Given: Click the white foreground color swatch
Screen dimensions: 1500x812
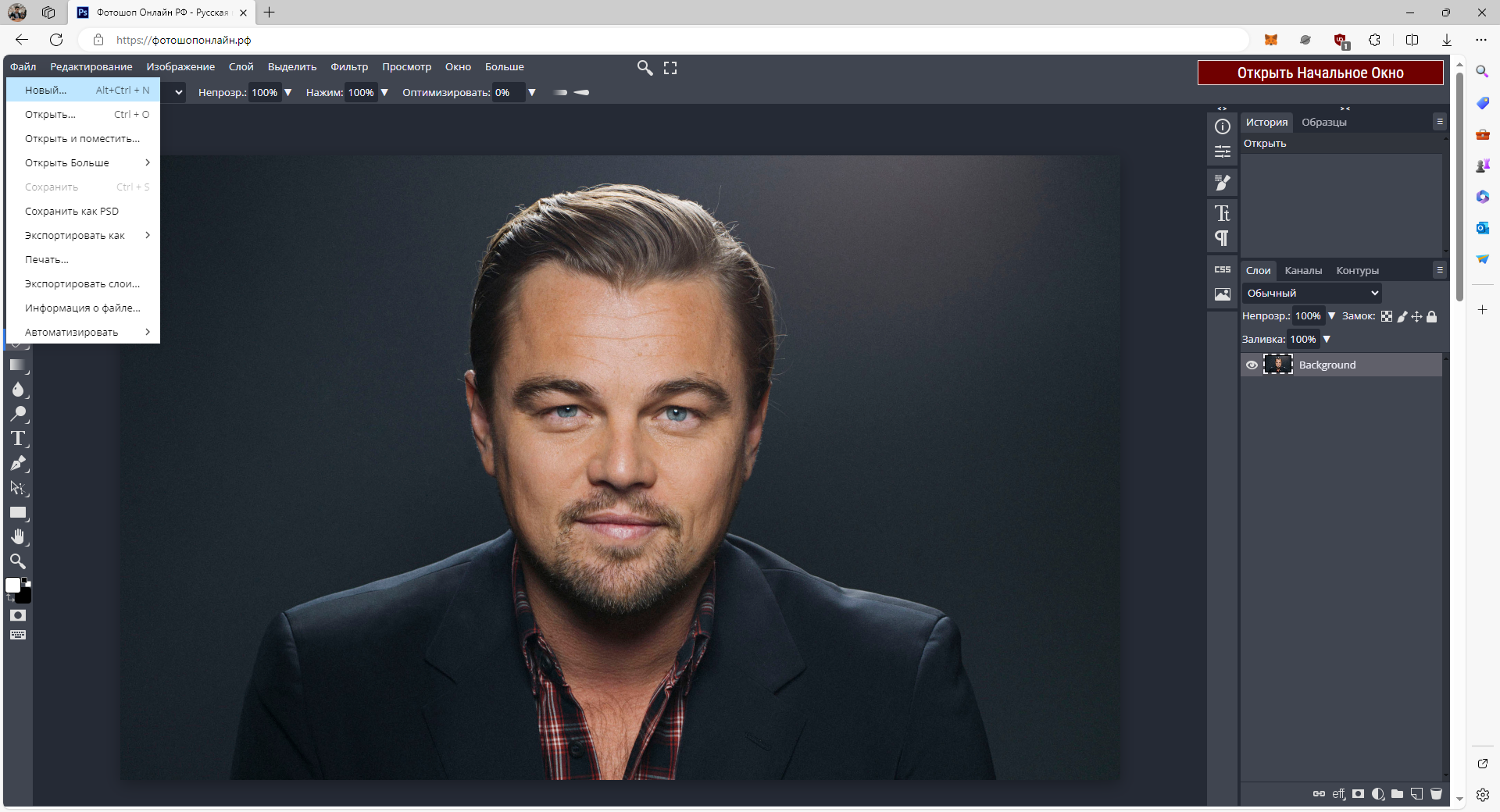Looking at the screenshot, I should (x=12, y=586).
